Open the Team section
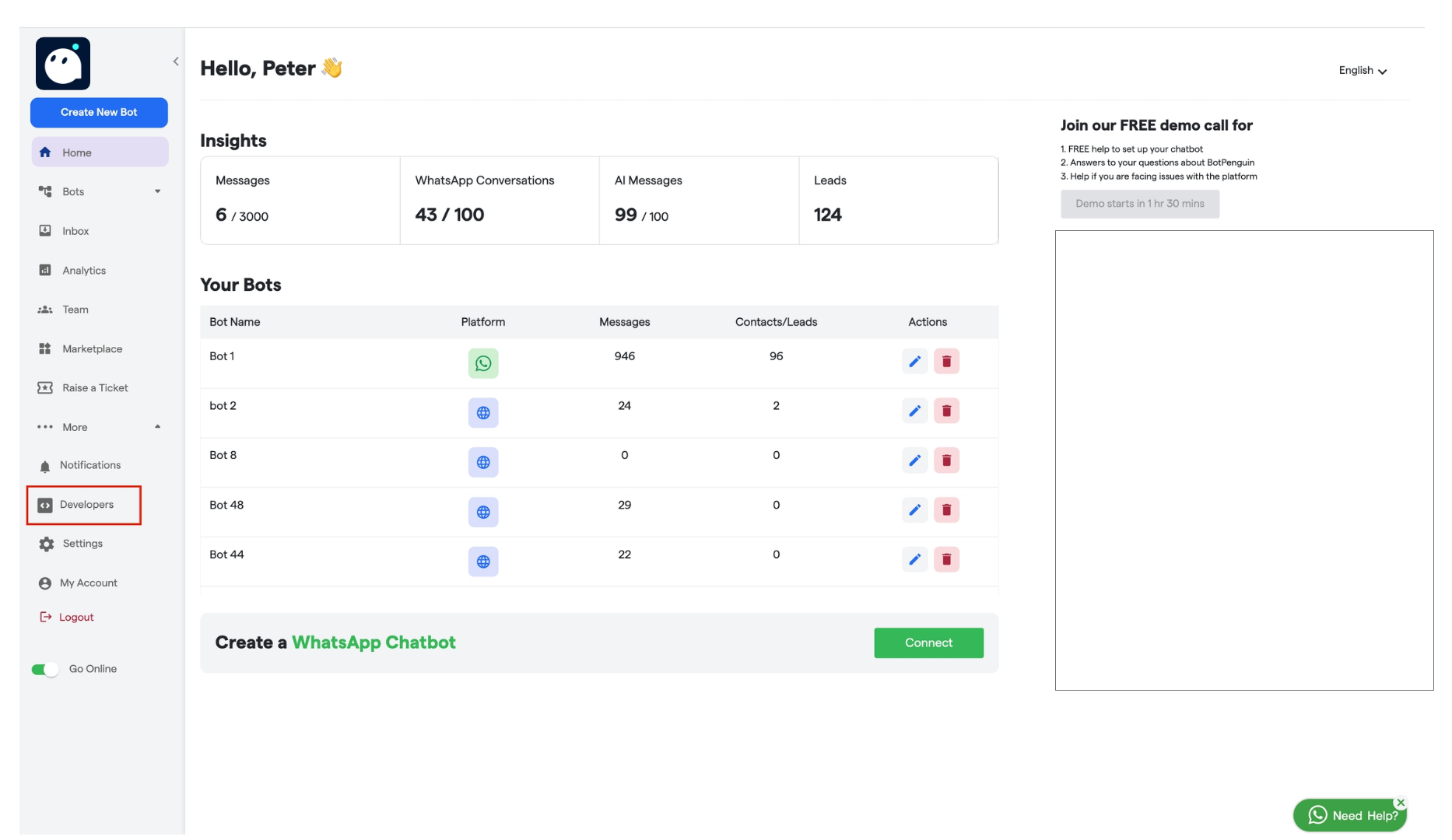This screenshot has height=840, width=1452. point(74,309)
